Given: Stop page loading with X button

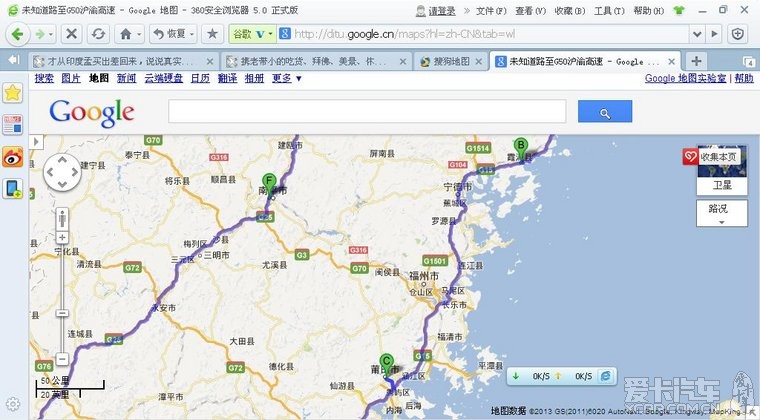Looking at the screenshot, I should (x=71, y=34).
